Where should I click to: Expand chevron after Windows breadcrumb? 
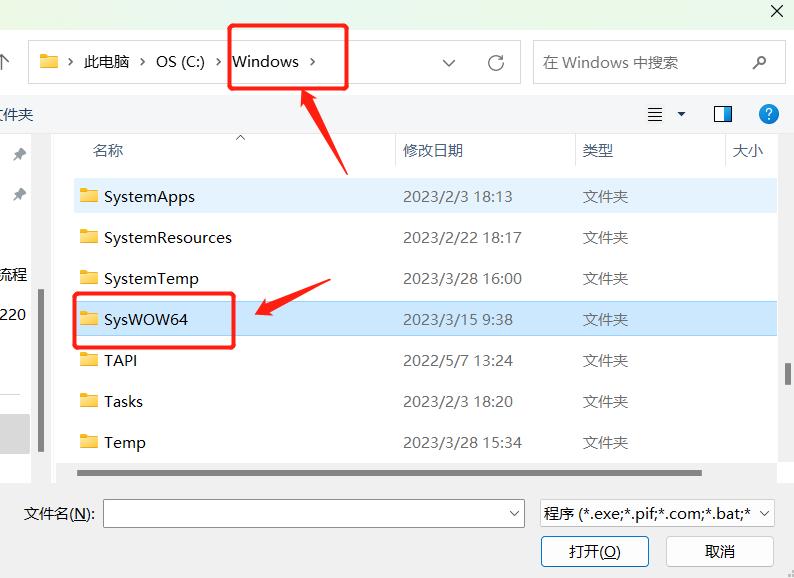(312, 62)
